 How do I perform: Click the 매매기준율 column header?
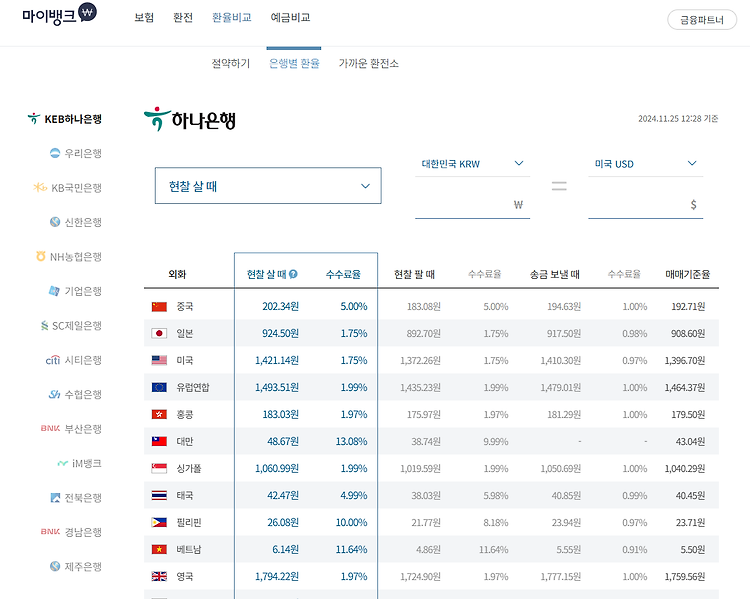coord(687,274)
